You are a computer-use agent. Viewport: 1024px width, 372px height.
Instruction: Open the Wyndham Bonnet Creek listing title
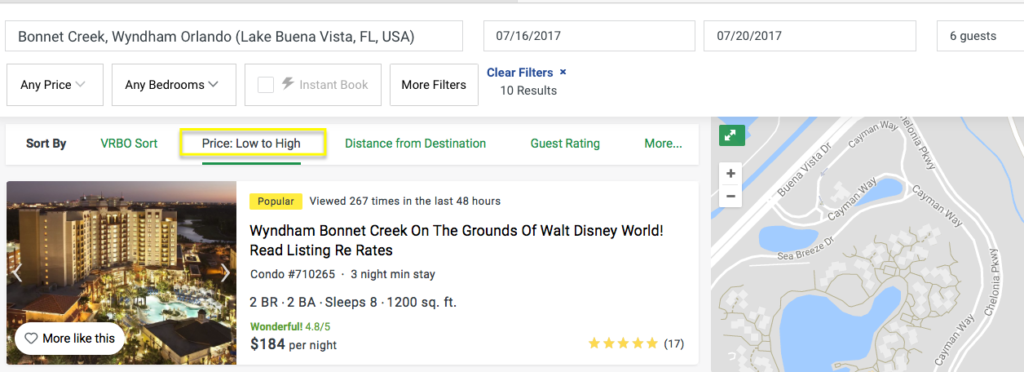coord(456,241)
